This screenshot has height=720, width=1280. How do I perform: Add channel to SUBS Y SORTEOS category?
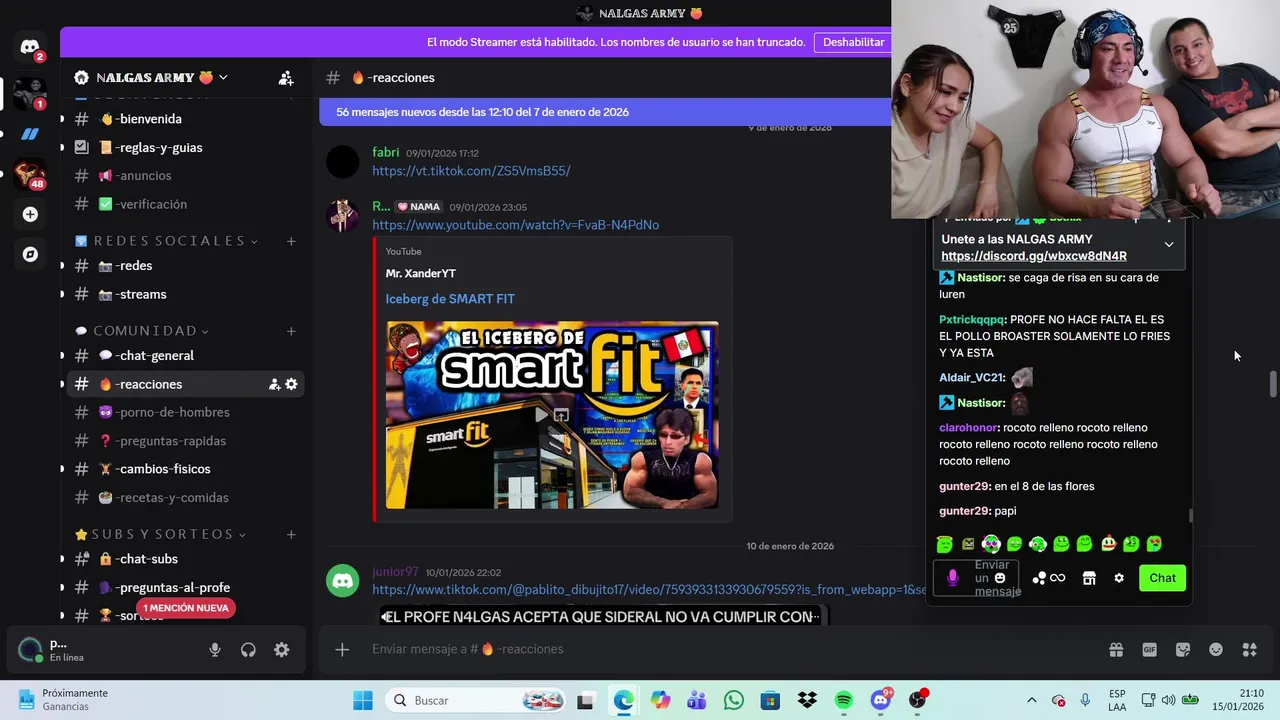tap(291, 534)
